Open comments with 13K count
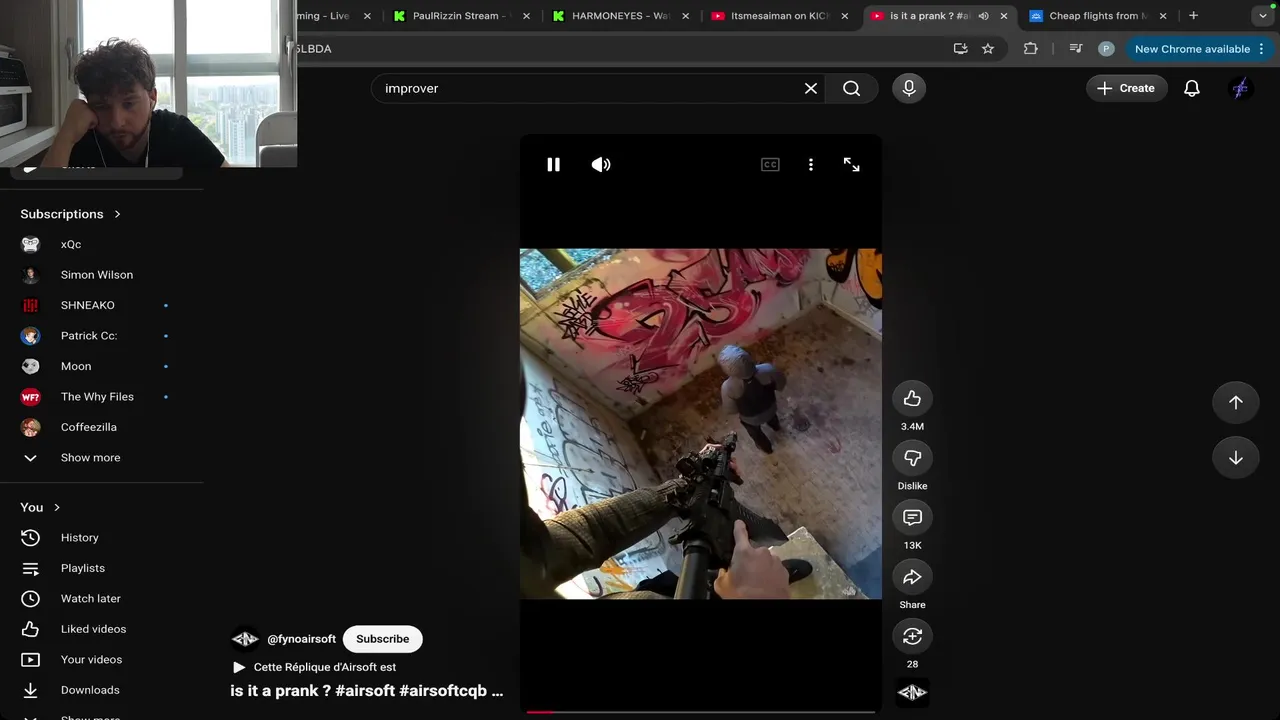 (912, 517)
